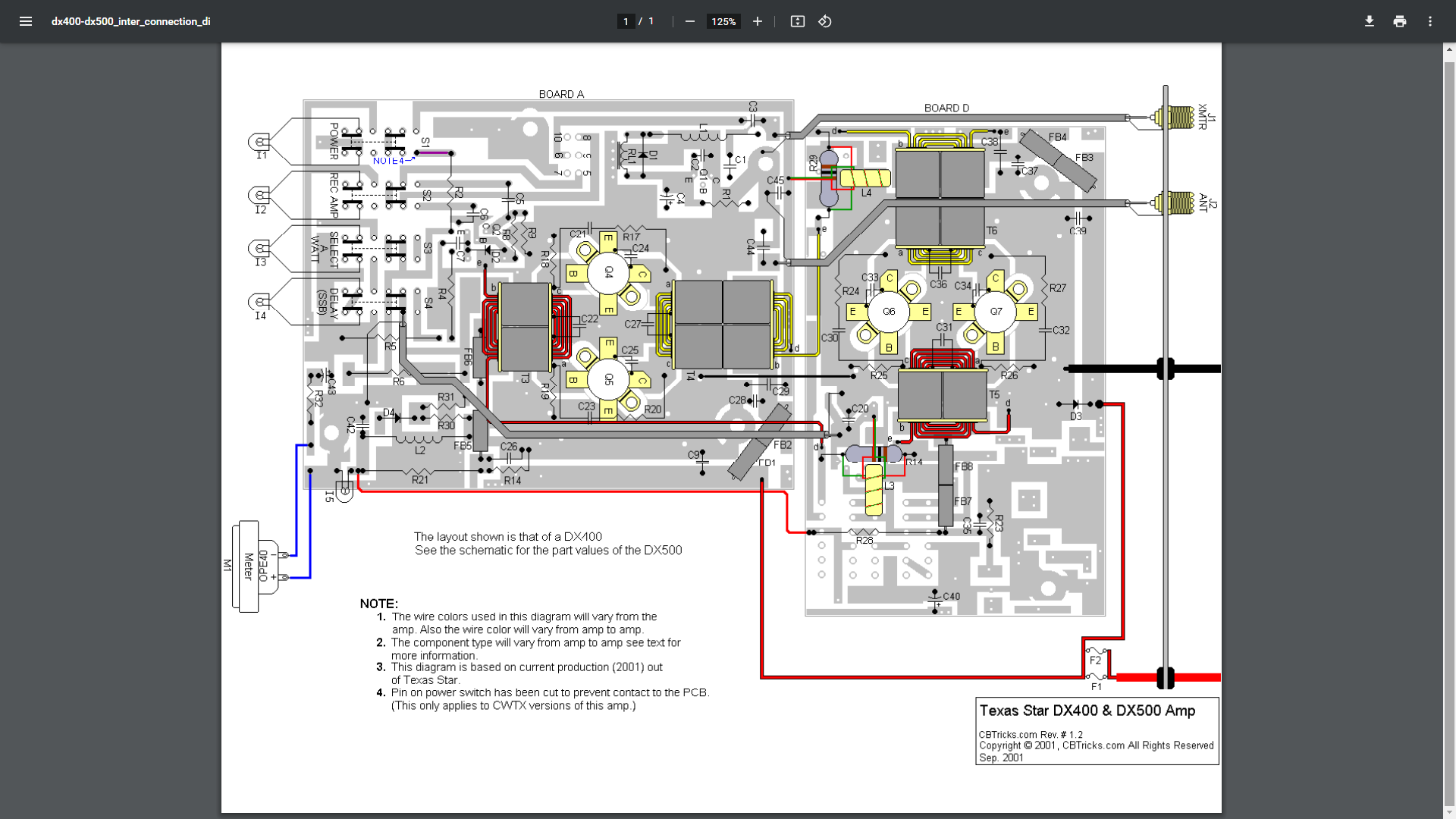Click the NOTE heading text
Image resolution: width=1456 pixels, height=819 pixels.
378,604
